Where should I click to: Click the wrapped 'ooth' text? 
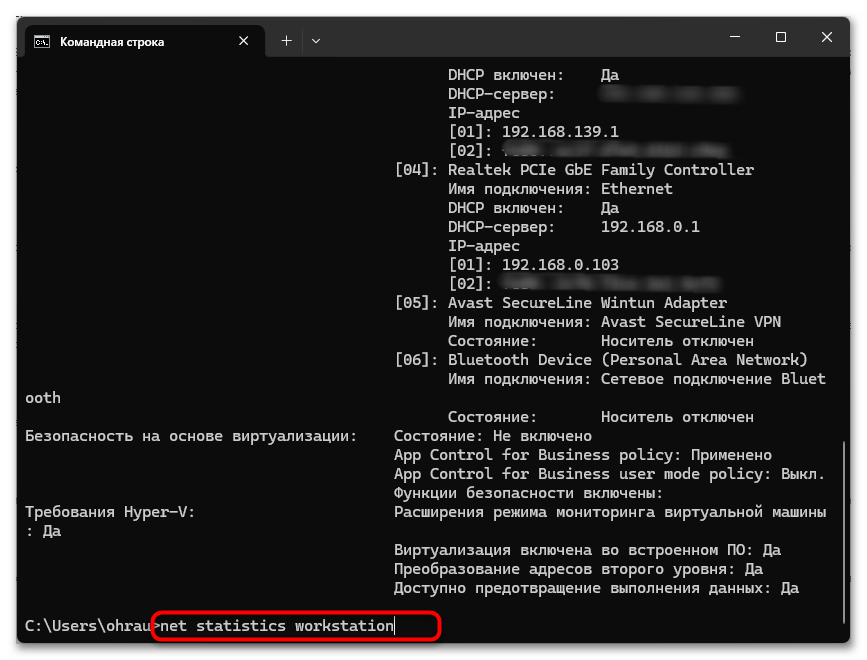click(x=43, y=398)
